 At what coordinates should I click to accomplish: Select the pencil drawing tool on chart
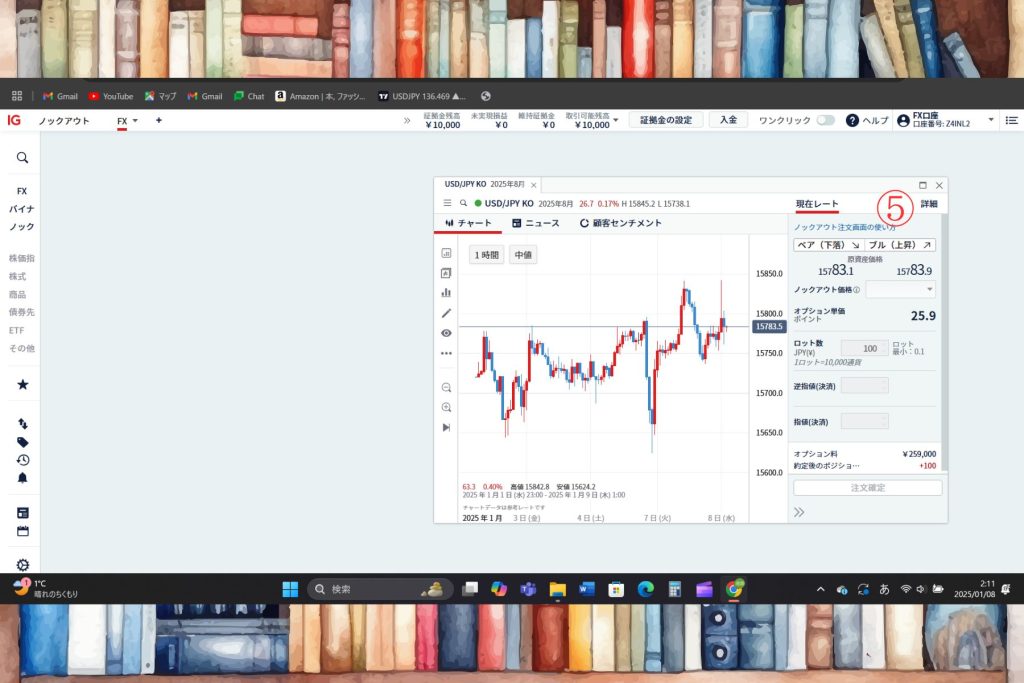pyautogui.click(x=446, y=313)
